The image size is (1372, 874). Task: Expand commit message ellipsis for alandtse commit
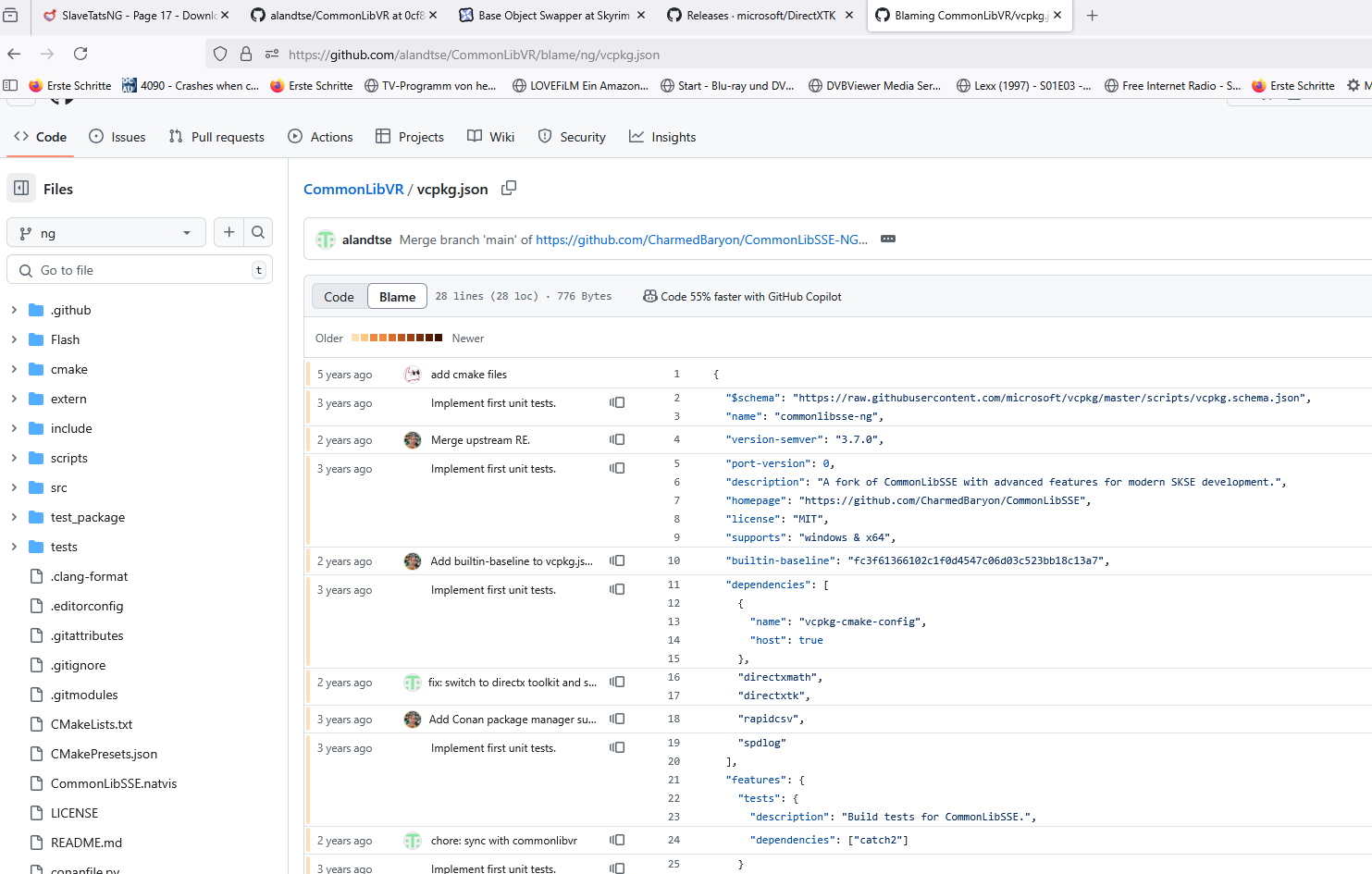887,240
